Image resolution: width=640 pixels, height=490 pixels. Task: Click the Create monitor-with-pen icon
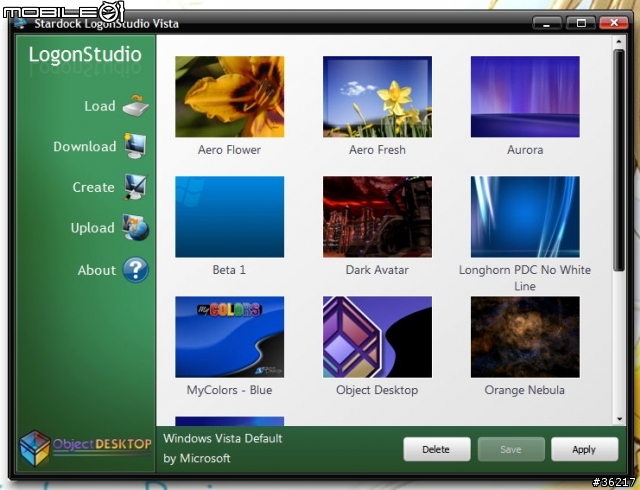tap(135, 187)
